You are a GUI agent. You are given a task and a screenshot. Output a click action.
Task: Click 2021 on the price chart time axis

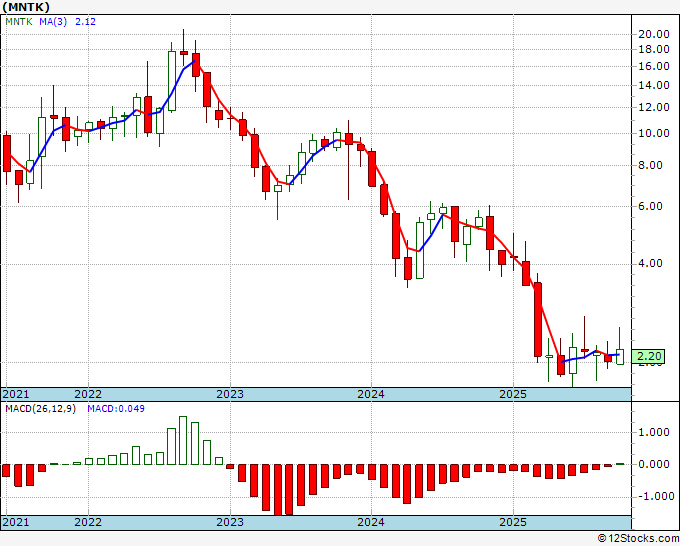pyautogui.click(x=16, y=394)
